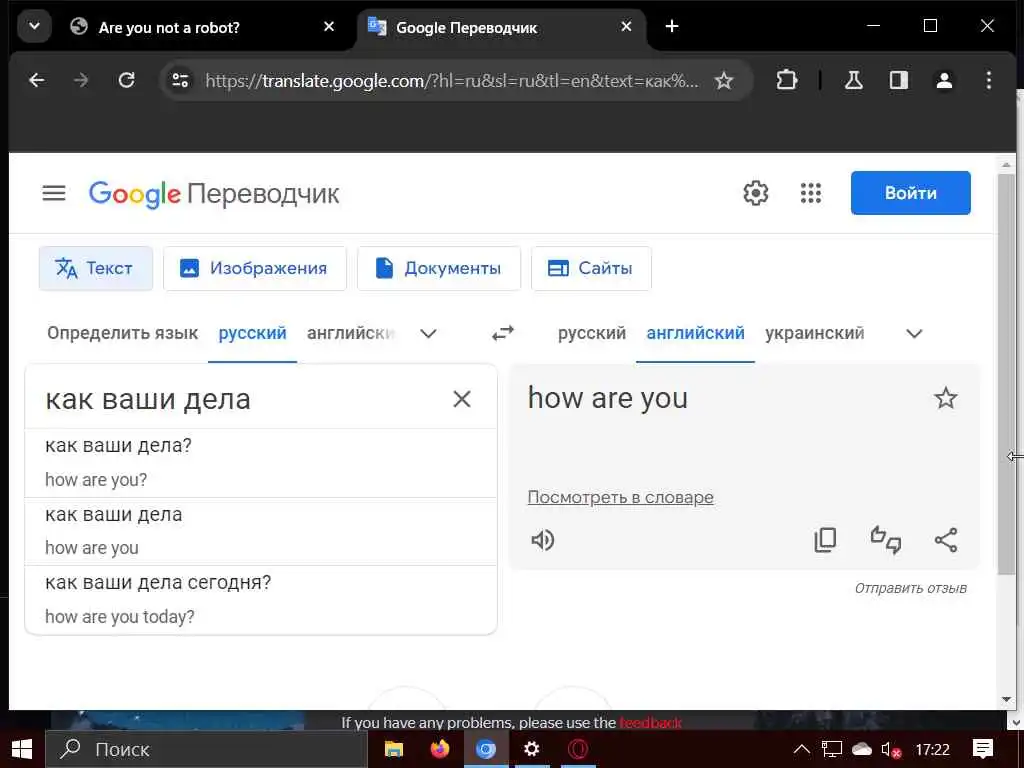Click the source text 'как ваши дела'

[x=148, y=399]
